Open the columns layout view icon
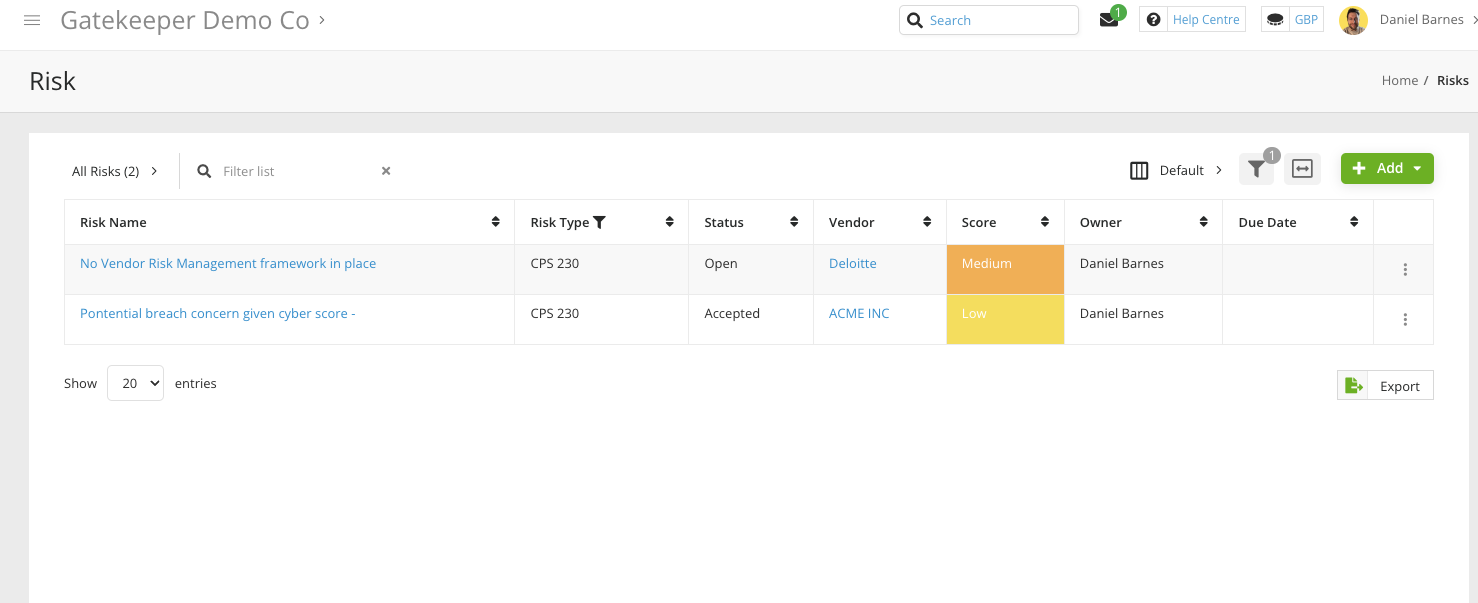The width and height of the screenshot is (1478, 603). [x=1139, y=170]
